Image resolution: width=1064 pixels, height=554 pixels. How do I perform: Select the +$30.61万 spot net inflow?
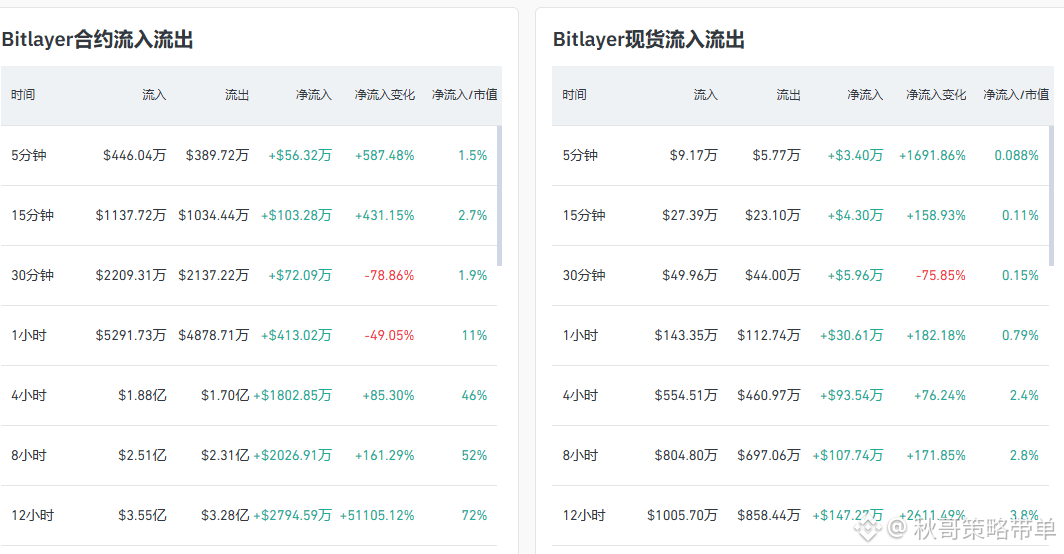pos(852,335)
